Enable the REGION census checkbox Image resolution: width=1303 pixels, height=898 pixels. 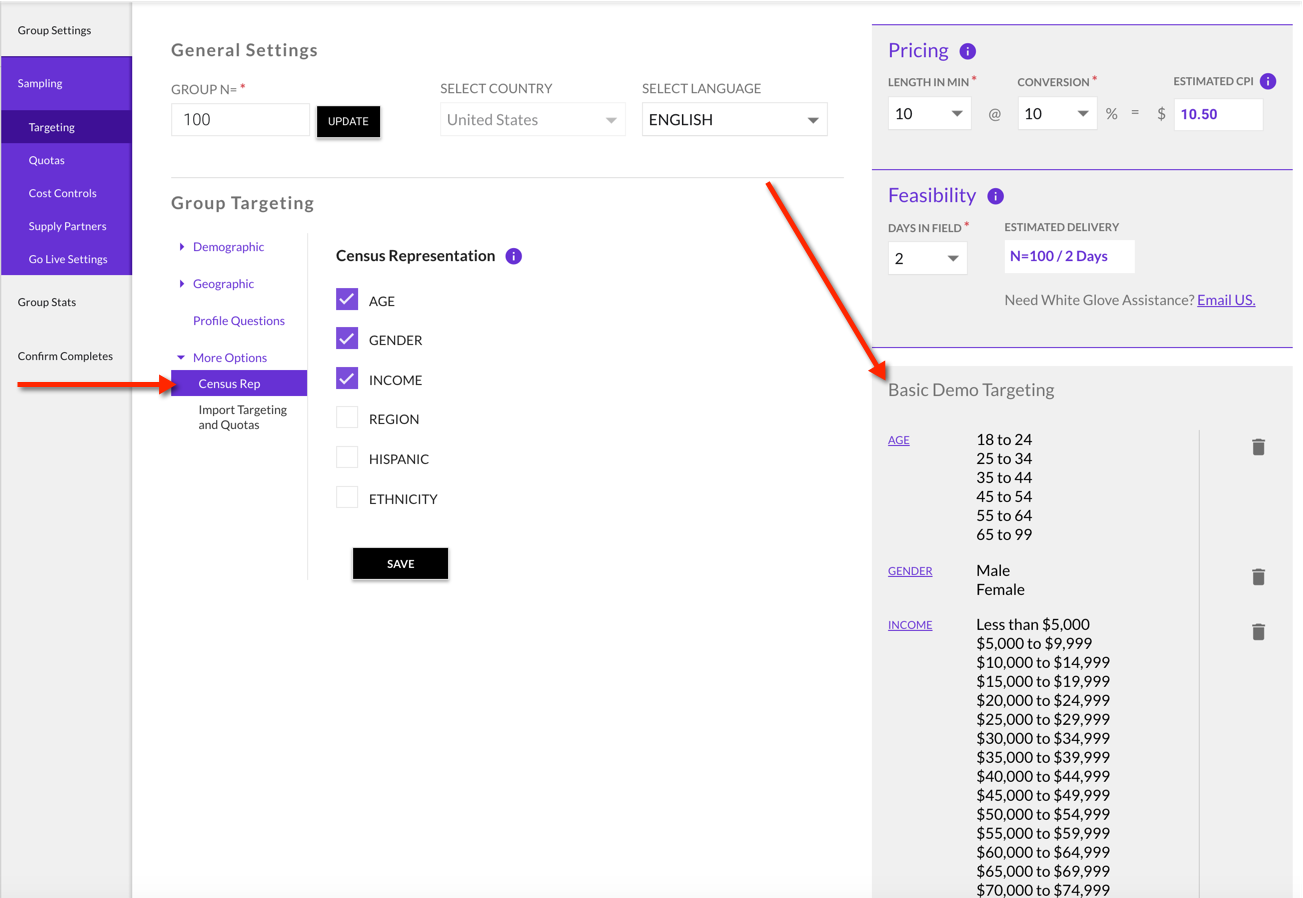click(x=347, y=418)
